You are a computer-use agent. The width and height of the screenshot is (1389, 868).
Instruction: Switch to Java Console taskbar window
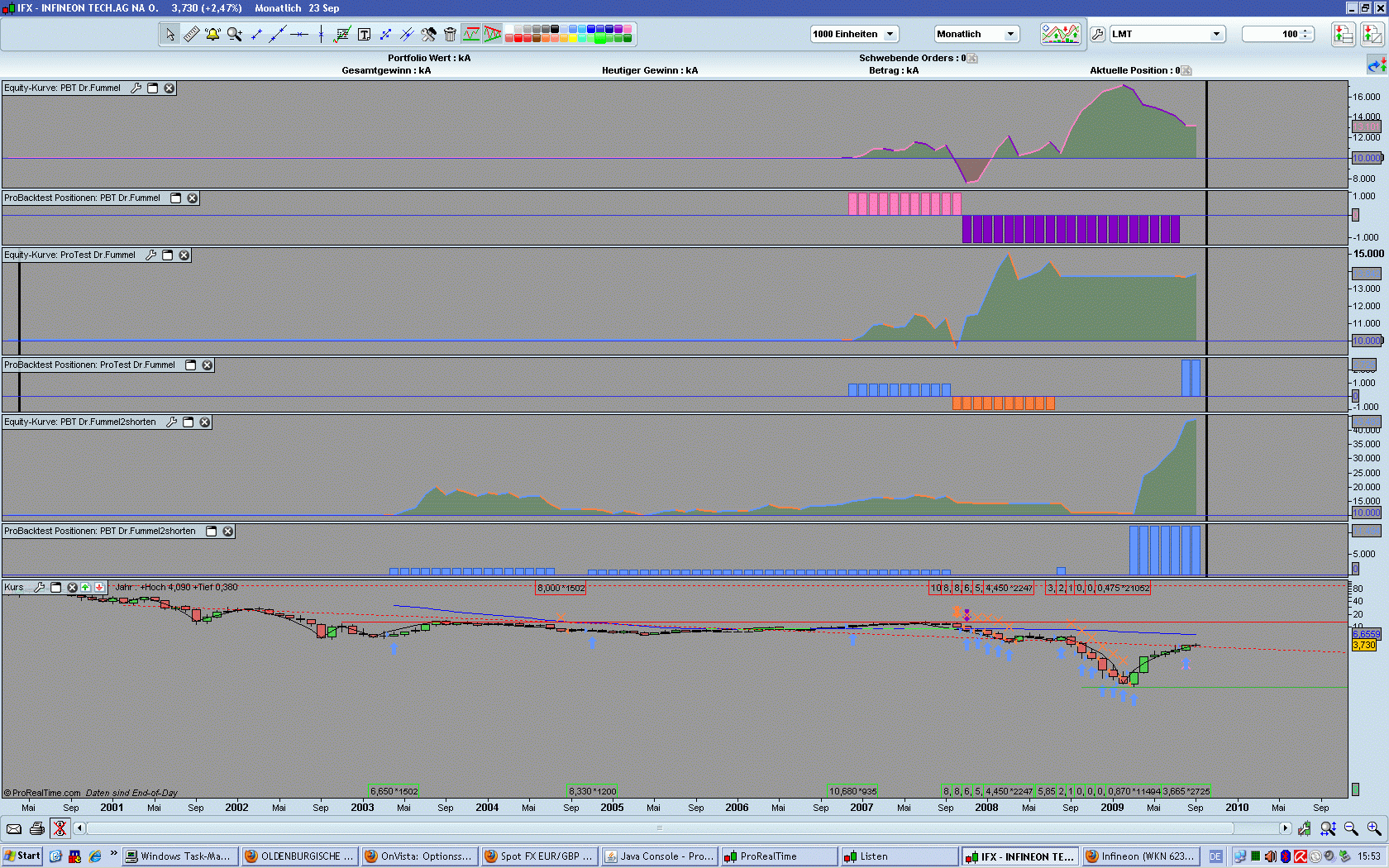(659, 856)
